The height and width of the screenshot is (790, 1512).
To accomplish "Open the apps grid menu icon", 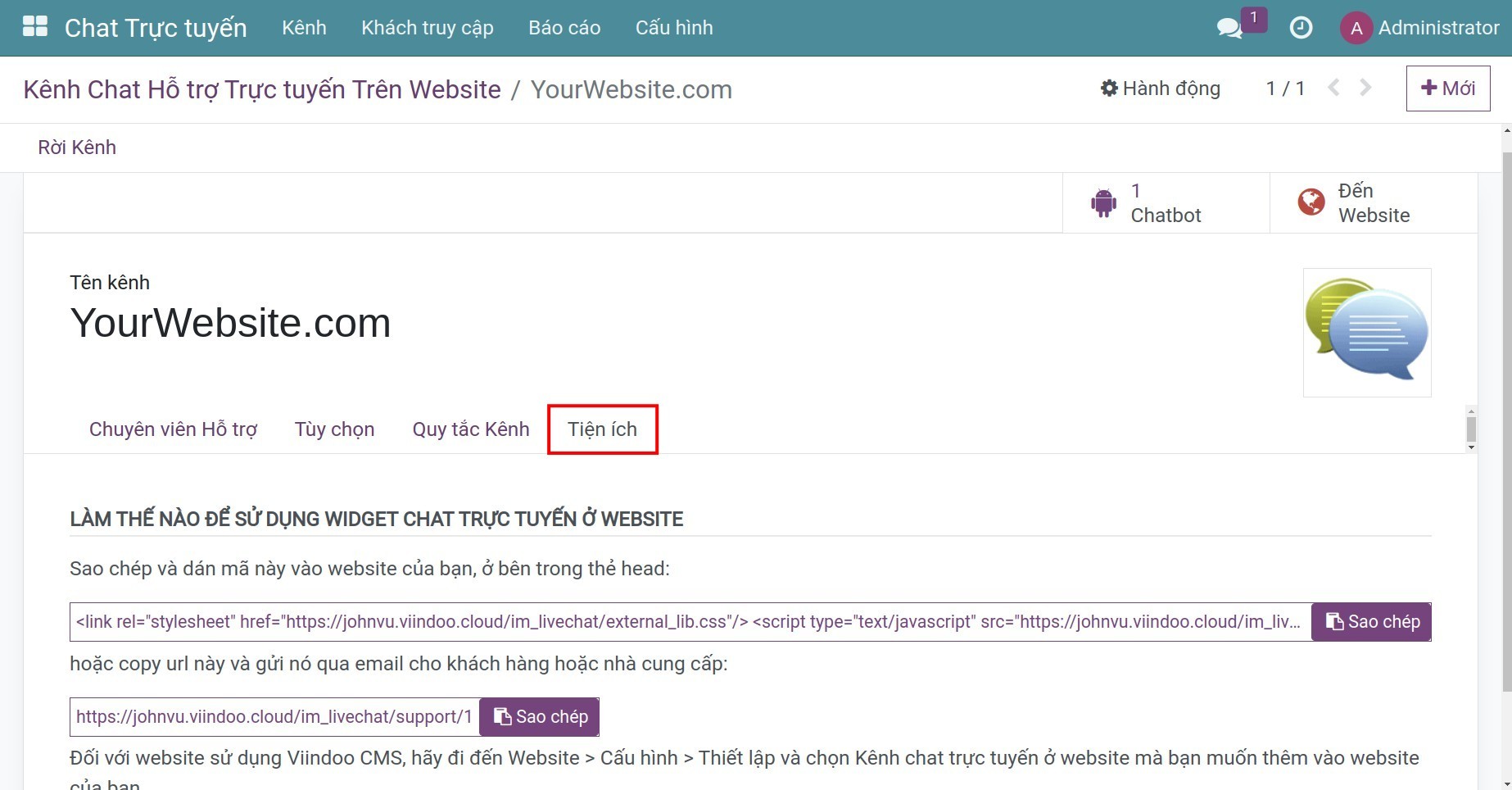I will (x=35, y=27).
